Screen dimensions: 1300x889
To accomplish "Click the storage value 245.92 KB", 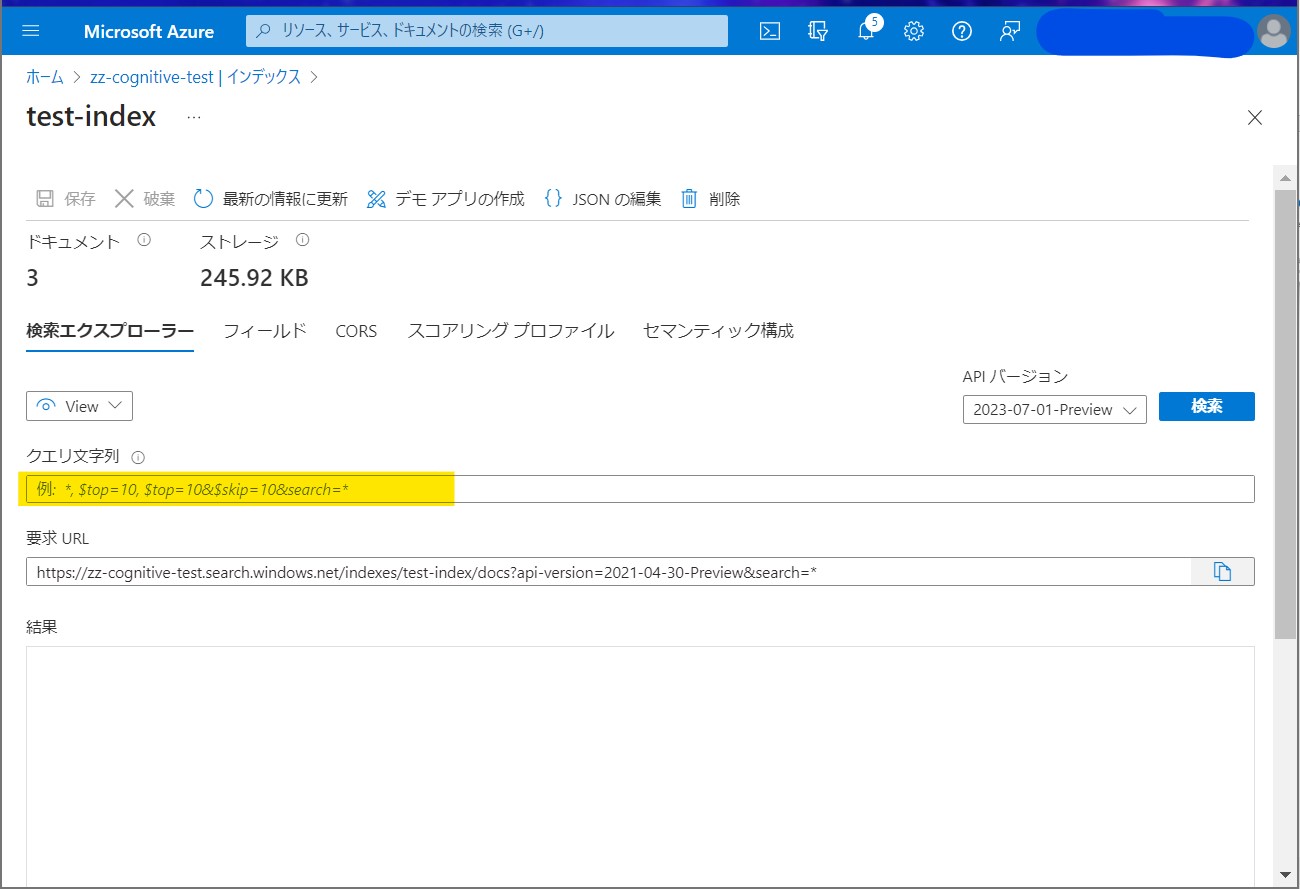I will 254,278.
